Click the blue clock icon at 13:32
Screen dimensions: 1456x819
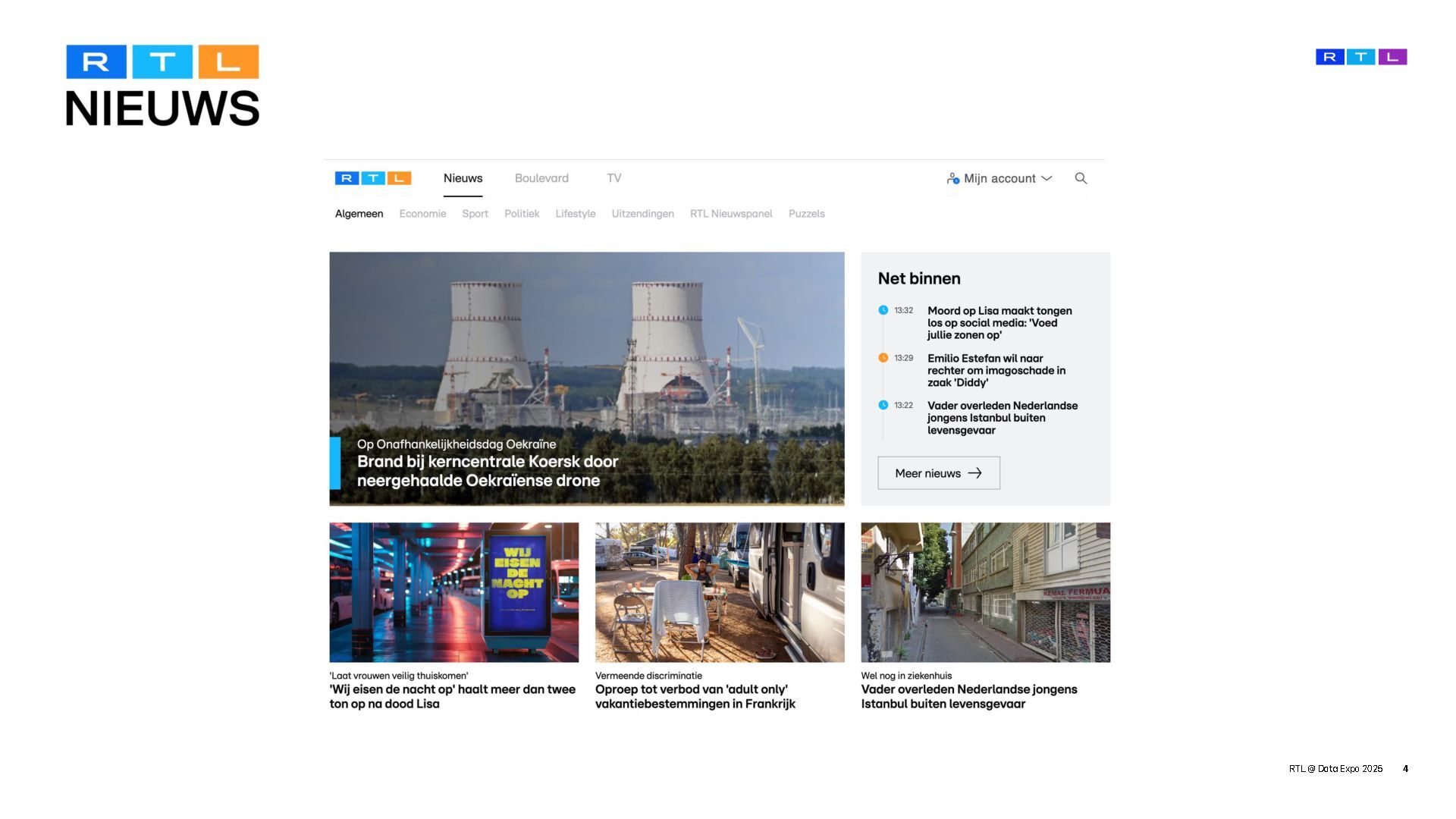(883, 310)
